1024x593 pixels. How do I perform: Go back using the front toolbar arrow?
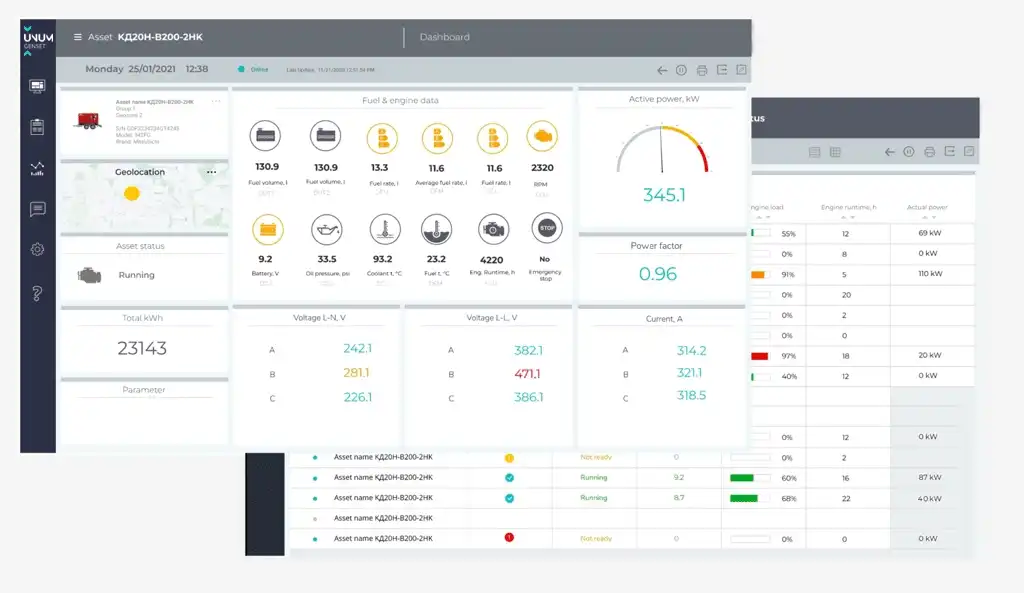[x=661, y=70]
